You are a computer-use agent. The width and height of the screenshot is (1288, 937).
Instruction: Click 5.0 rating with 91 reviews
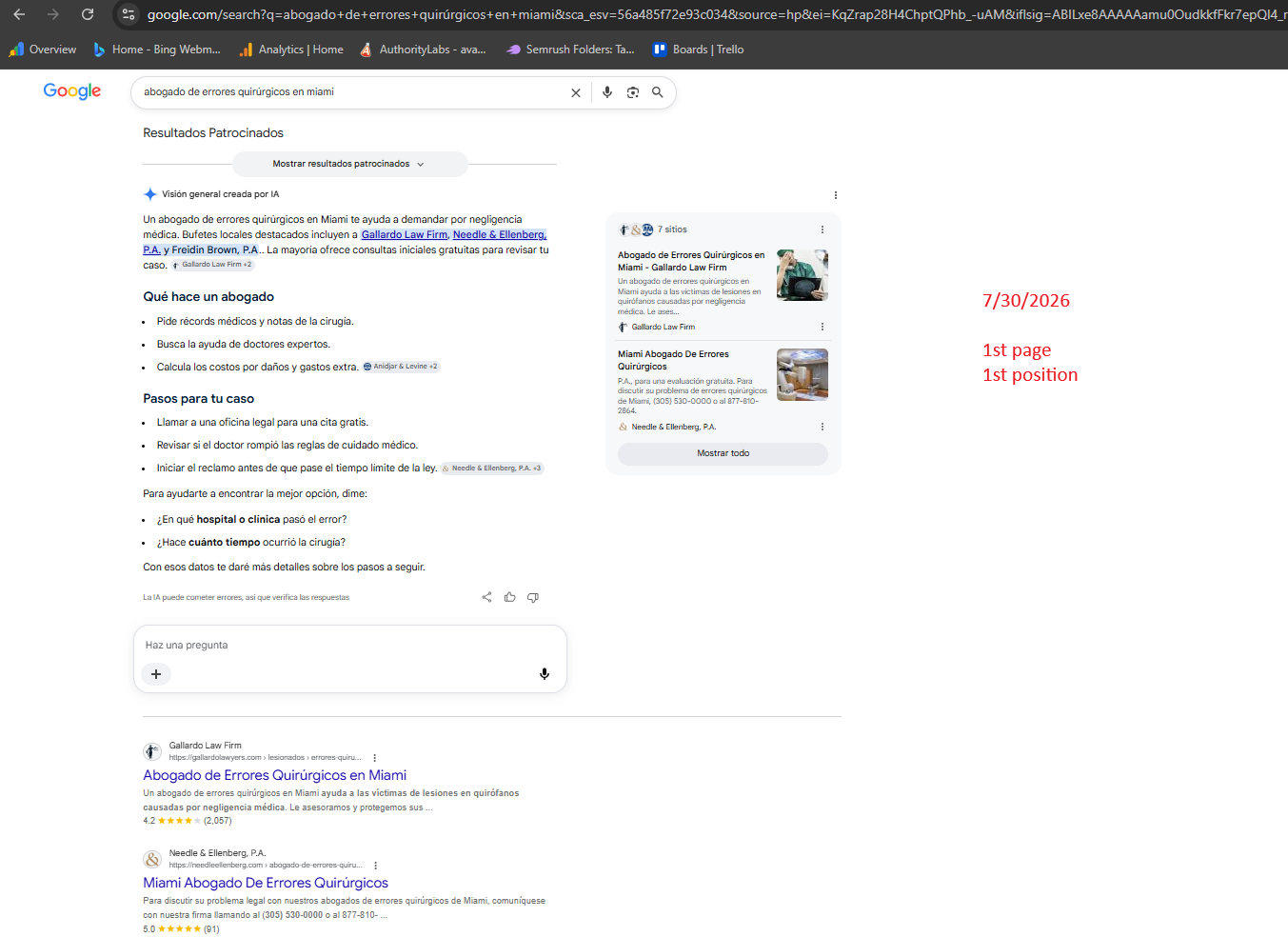pyautogui.click(x=181, y=929)
